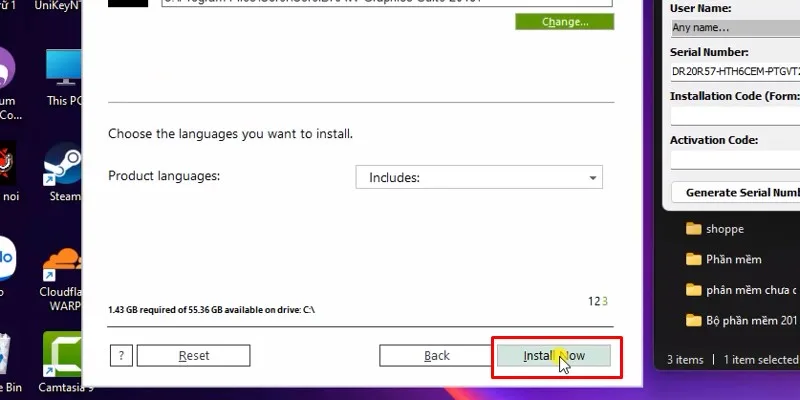Click the ? help button in installer

tap(121, 355)
